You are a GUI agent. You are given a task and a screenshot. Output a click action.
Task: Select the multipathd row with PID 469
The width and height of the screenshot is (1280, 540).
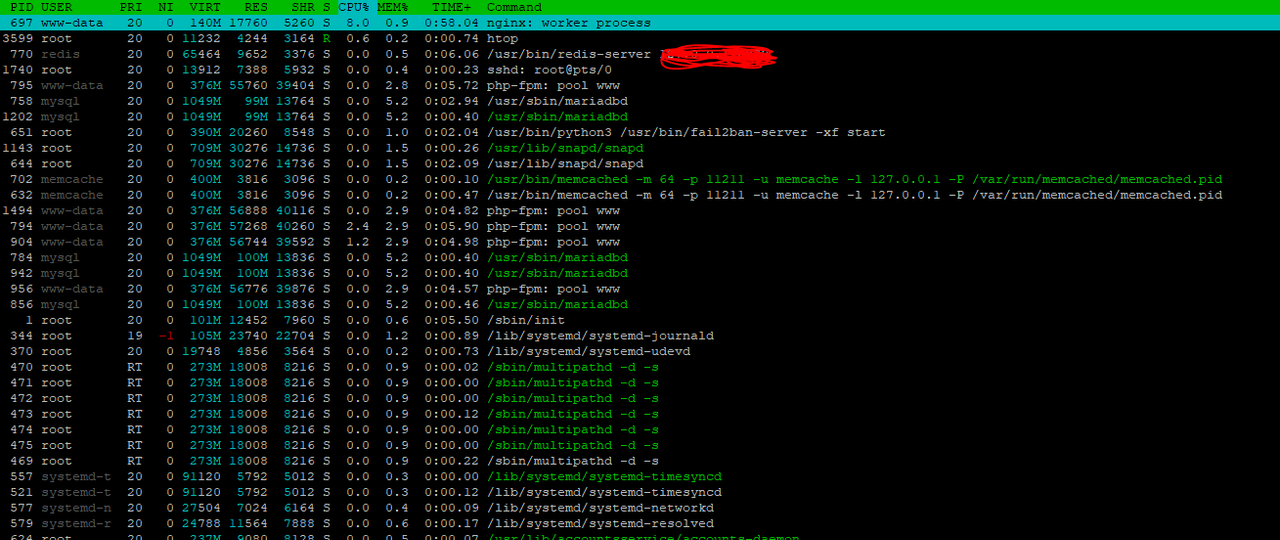pyautogui.click(x=640, y=461)
